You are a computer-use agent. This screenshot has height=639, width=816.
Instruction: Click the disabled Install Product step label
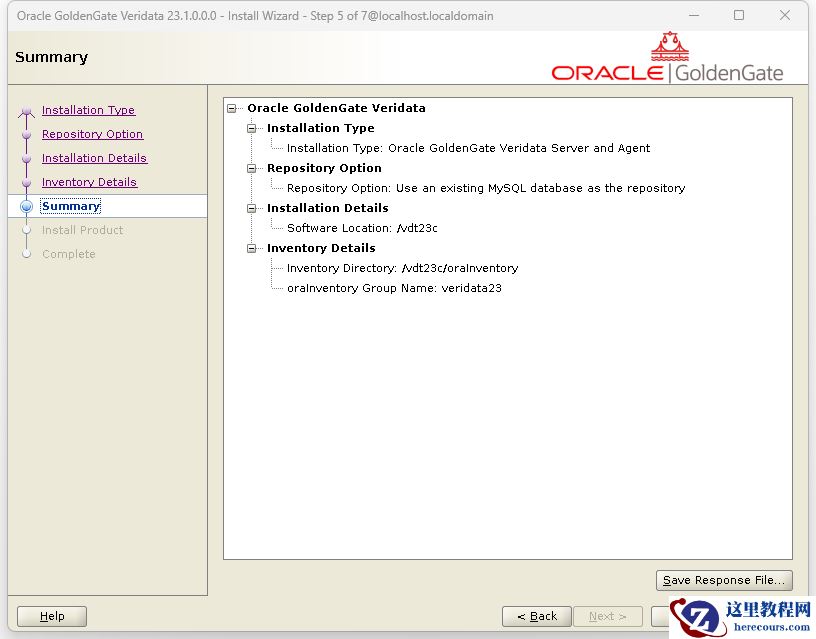pos(82,230)
